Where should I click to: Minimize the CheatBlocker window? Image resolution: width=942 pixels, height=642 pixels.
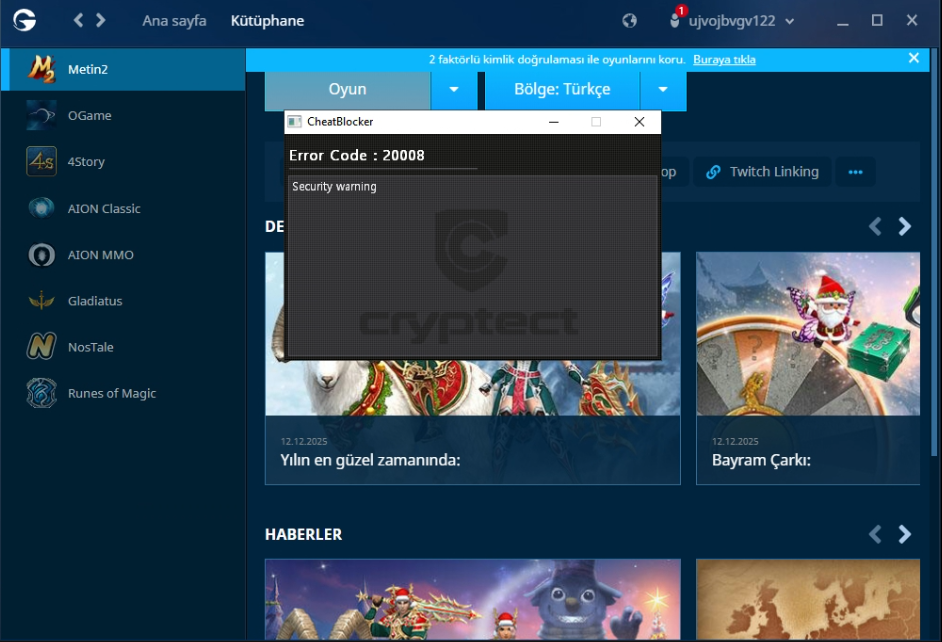coord(553,122)
